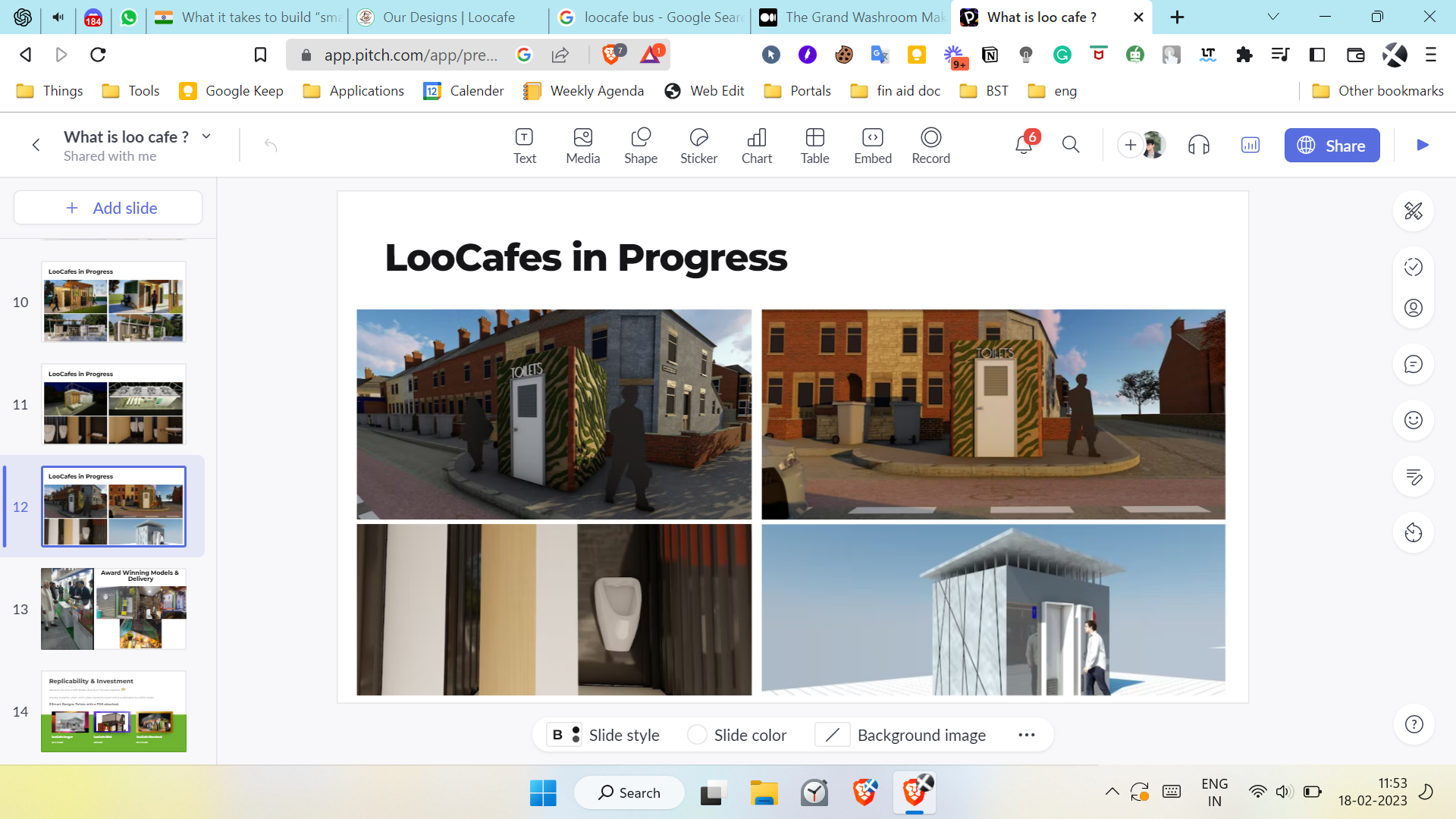
Task: Expand the presentation title dropdown
Action: pyautogui.click(x=206, y=136)
